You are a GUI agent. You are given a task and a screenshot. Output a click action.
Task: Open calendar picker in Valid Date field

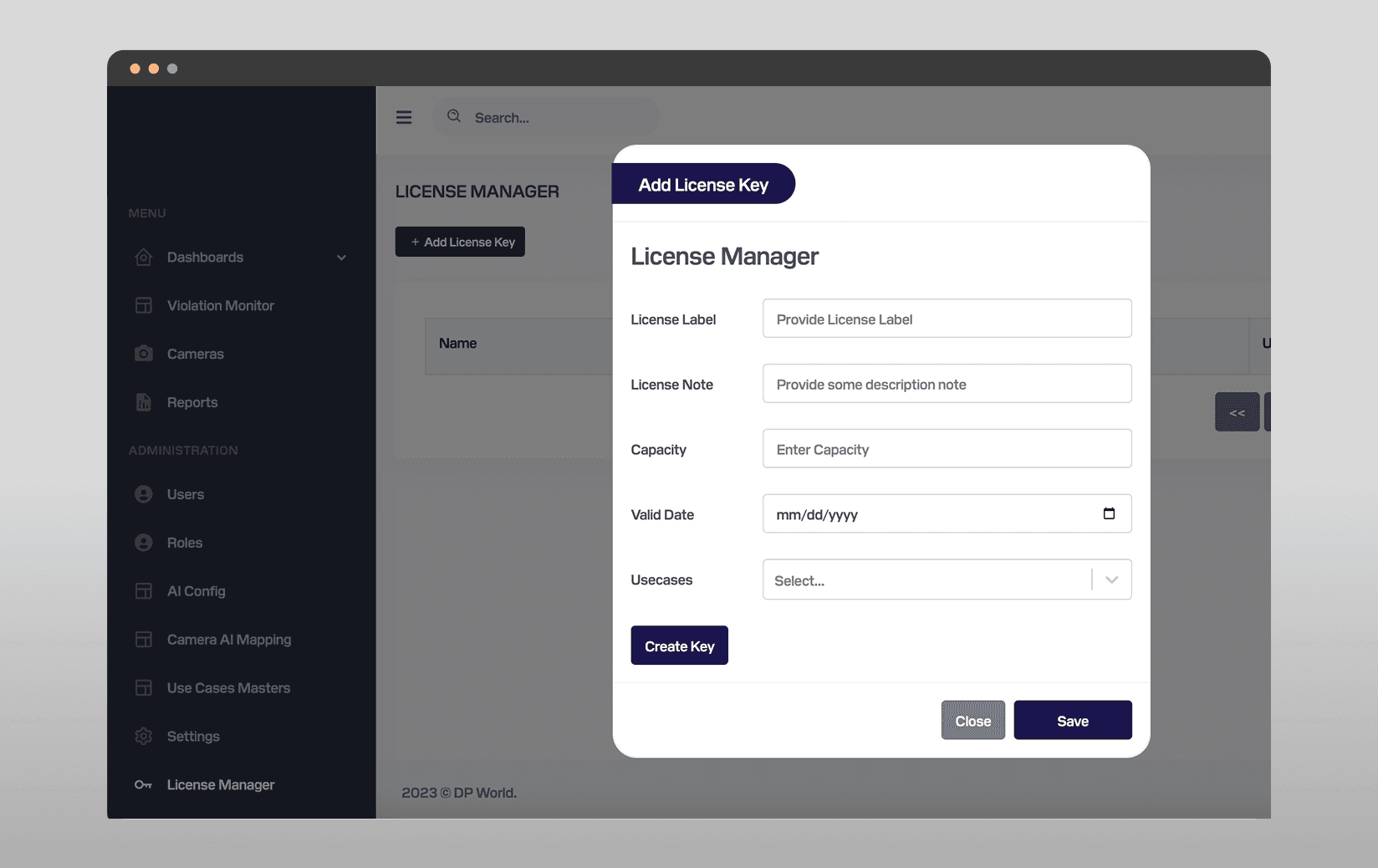[x=1109, y=513]
